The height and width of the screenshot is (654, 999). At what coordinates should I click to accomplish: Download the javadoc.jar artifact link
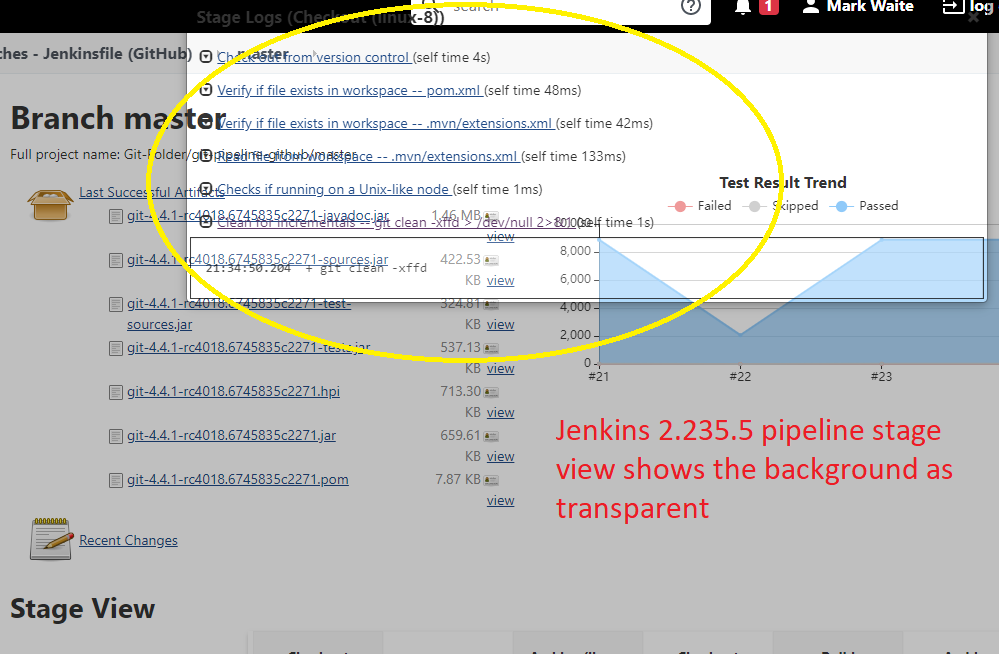pyautogui.click(x=258, y=215)
